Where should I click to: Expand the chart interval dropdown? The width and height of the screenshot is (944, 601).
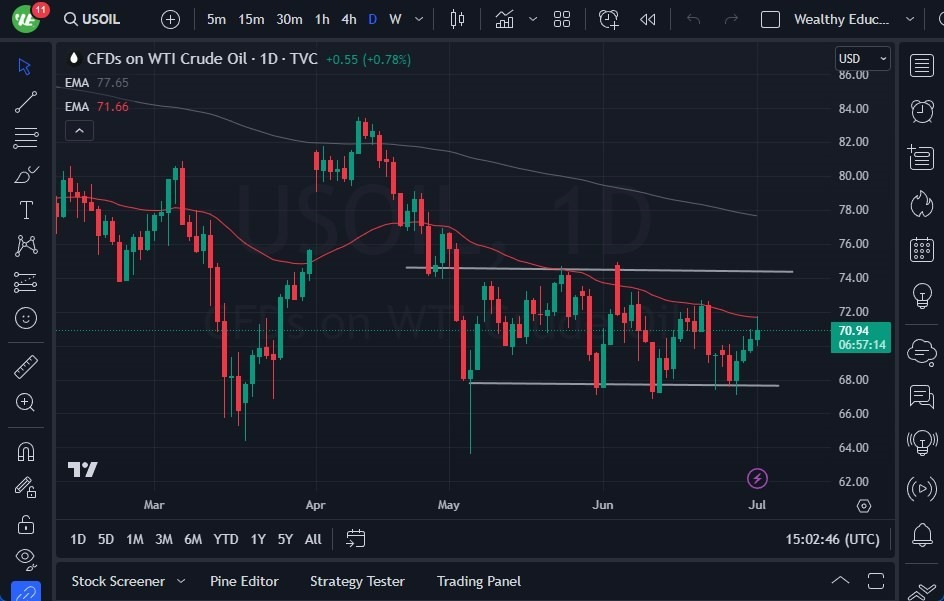tap(419, 18)
